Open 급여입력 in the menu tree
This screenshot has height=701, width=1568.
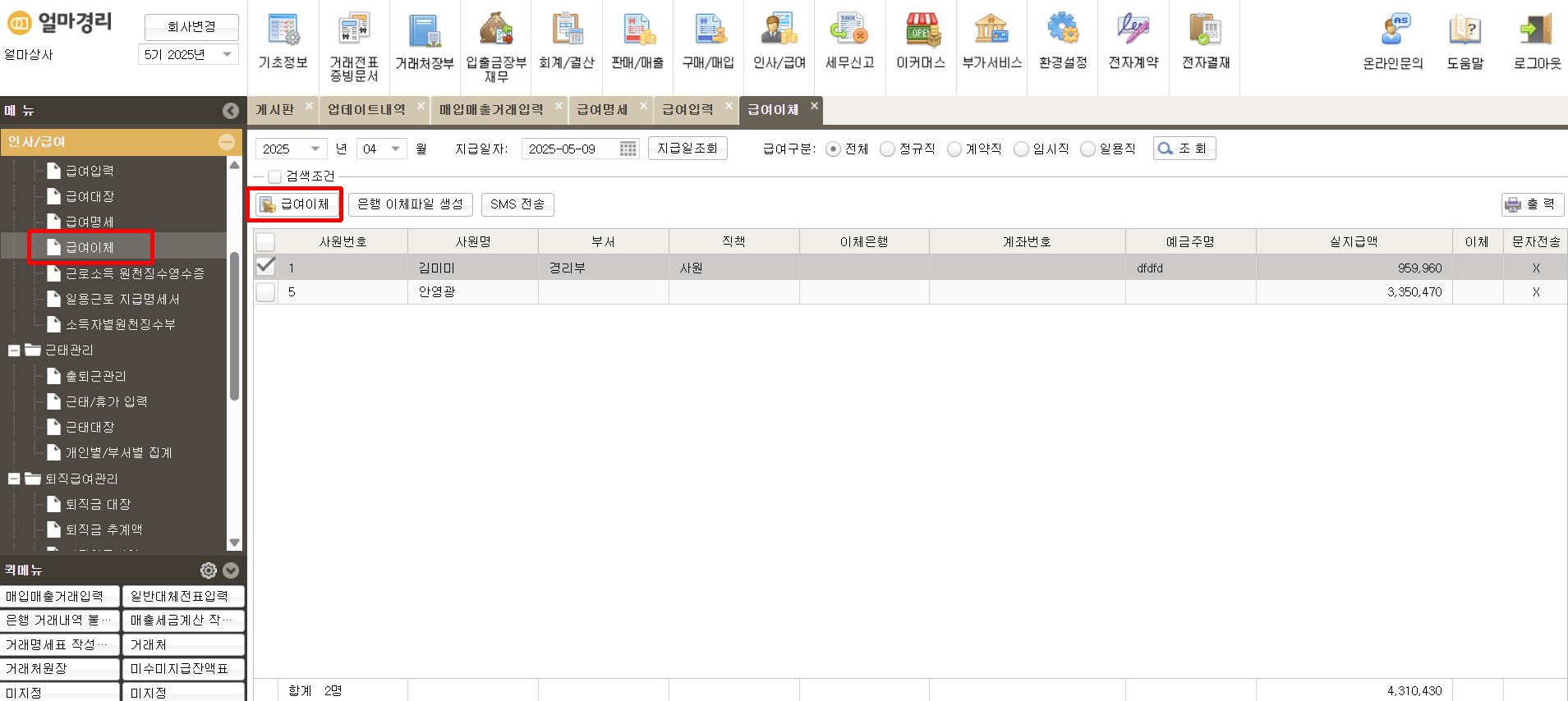tap(90, 171)
